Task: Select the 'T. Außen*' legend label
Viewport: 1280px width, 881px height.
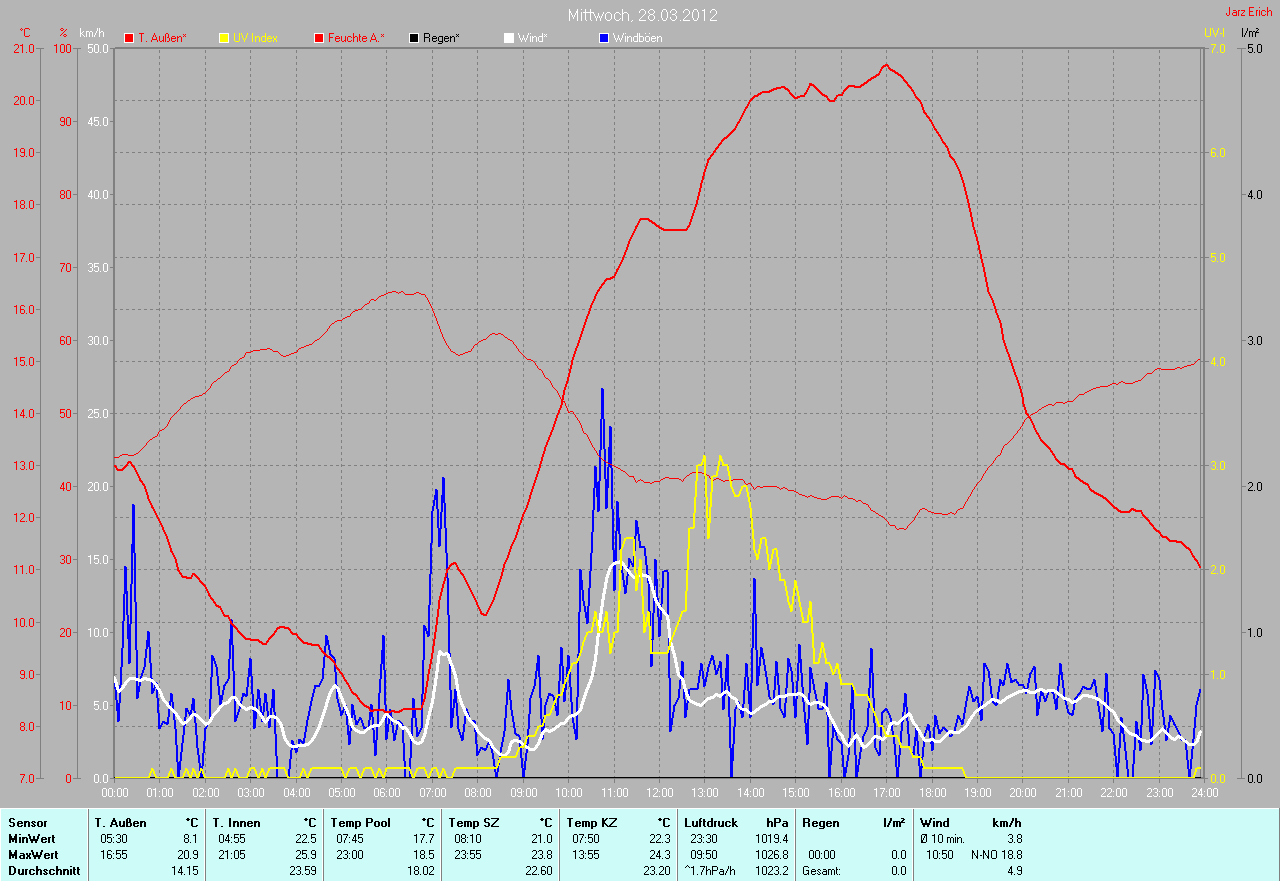Action: 162,38
